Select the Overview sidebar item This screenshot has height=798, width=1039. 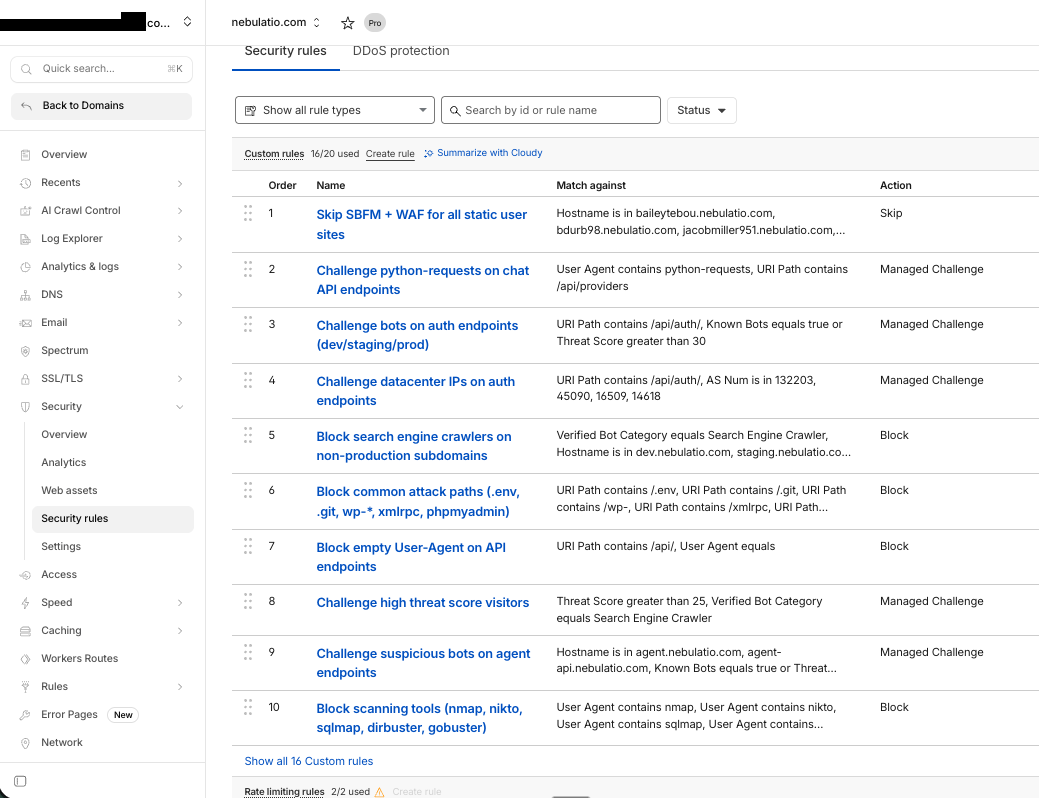(x=65, y=154)
